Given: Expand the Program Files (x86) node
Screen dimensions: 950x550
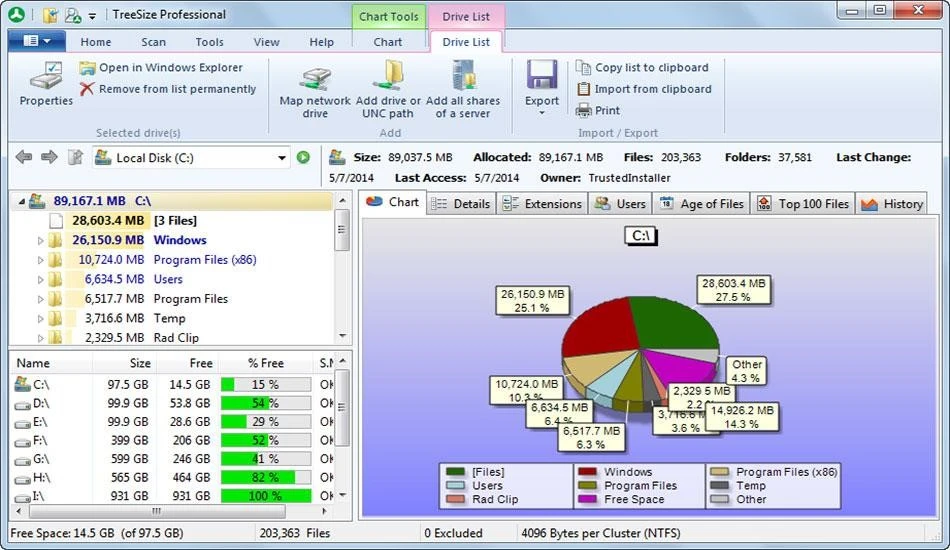Looking at the screenshot, I should [x=41, y=260].
